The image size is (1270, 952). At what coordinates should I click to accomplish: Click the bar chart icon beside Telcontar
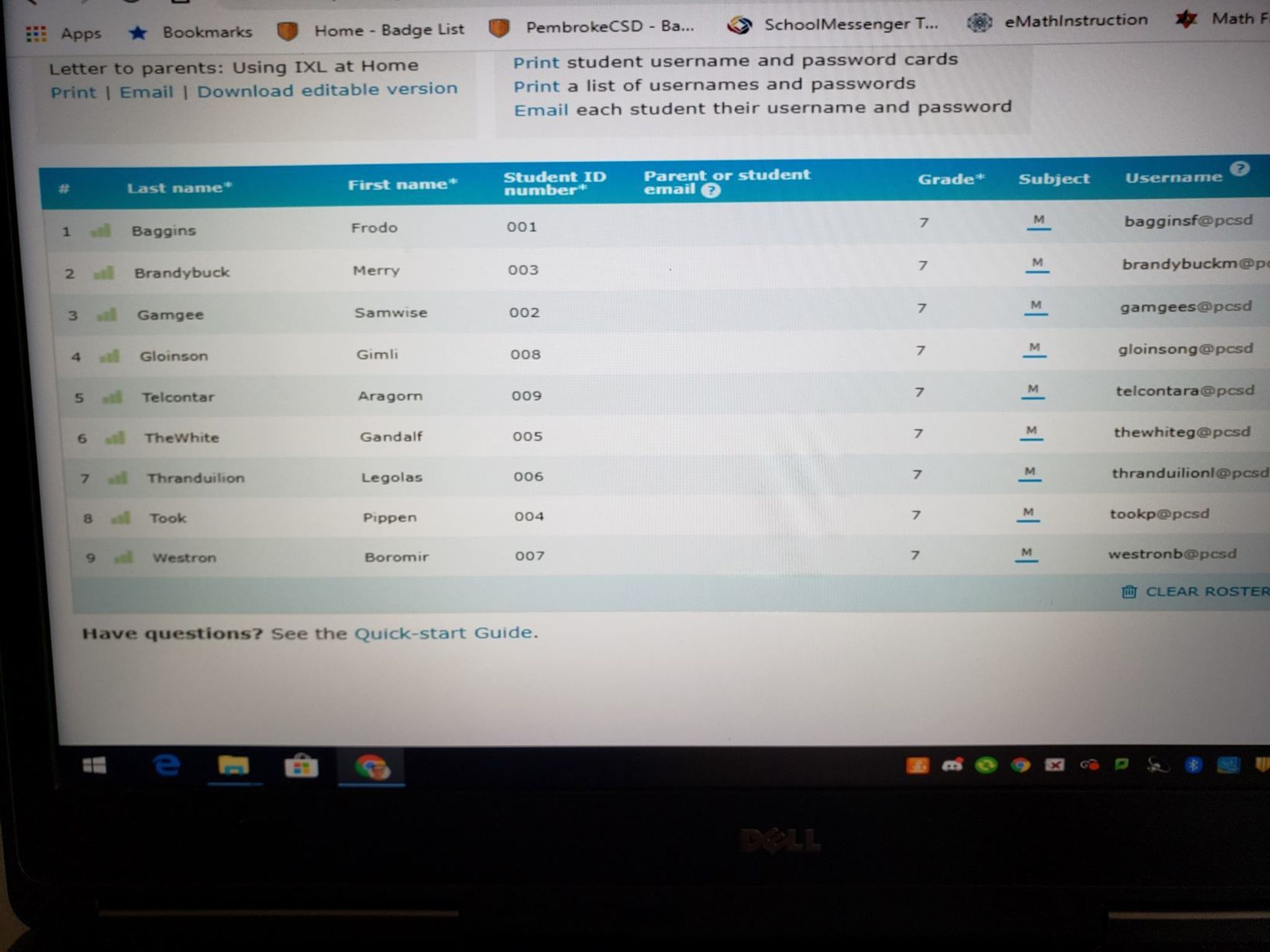[x=112, y=397]
